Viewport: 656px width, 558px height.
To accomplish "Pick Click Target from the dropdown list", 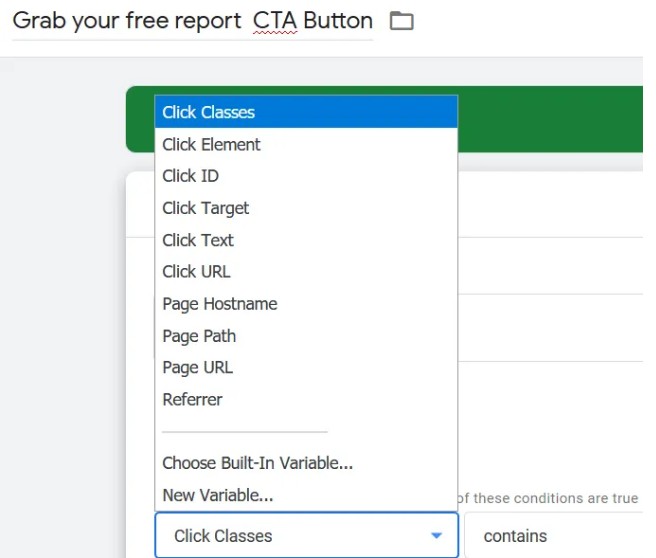I will pyautogui.click(x=205, y=208).
